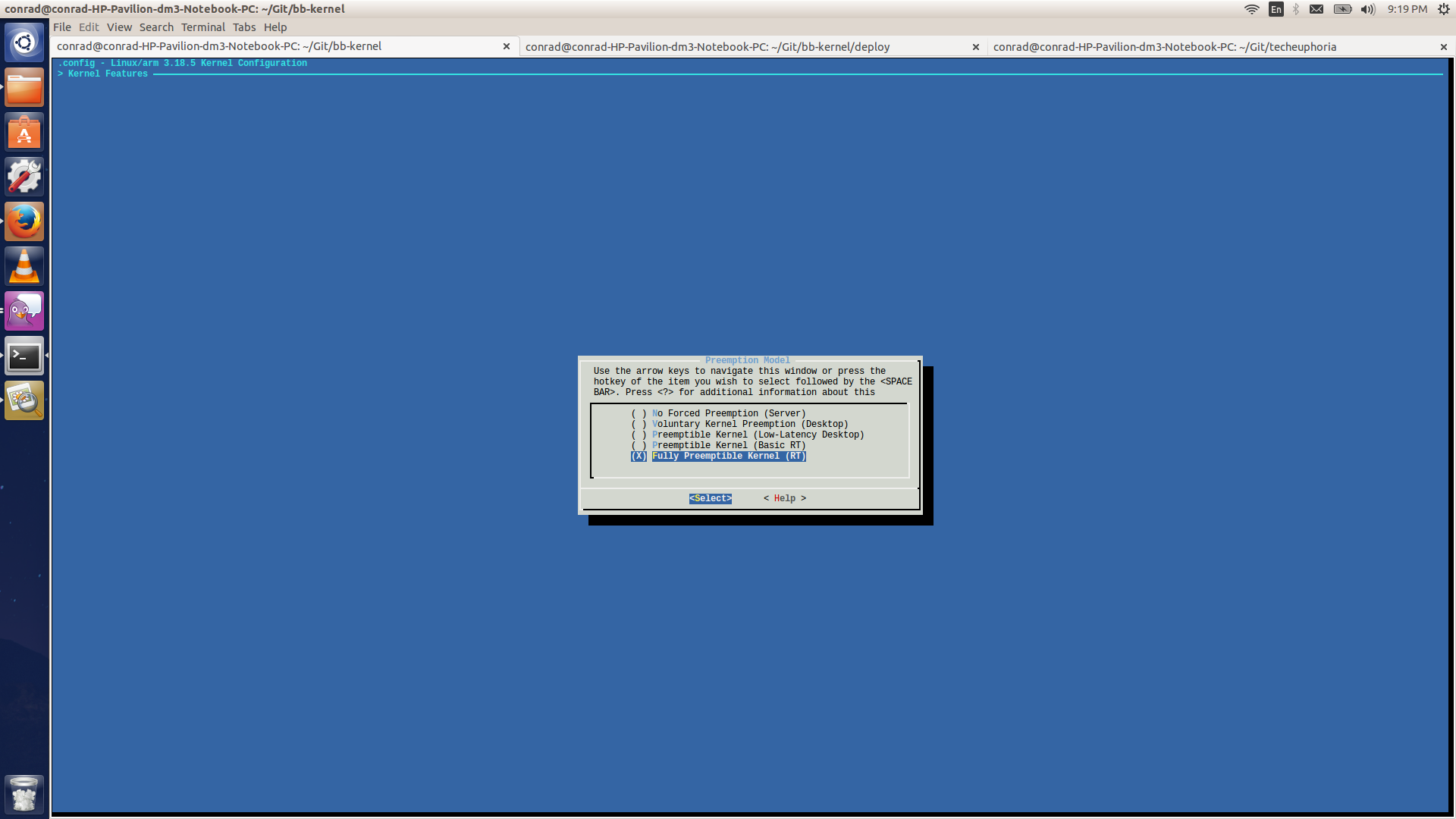The image size is (1456, 819).
Task: Select Preemptible Kernel (Low-Latency Desktop)
Action: (x=747, y=435)
